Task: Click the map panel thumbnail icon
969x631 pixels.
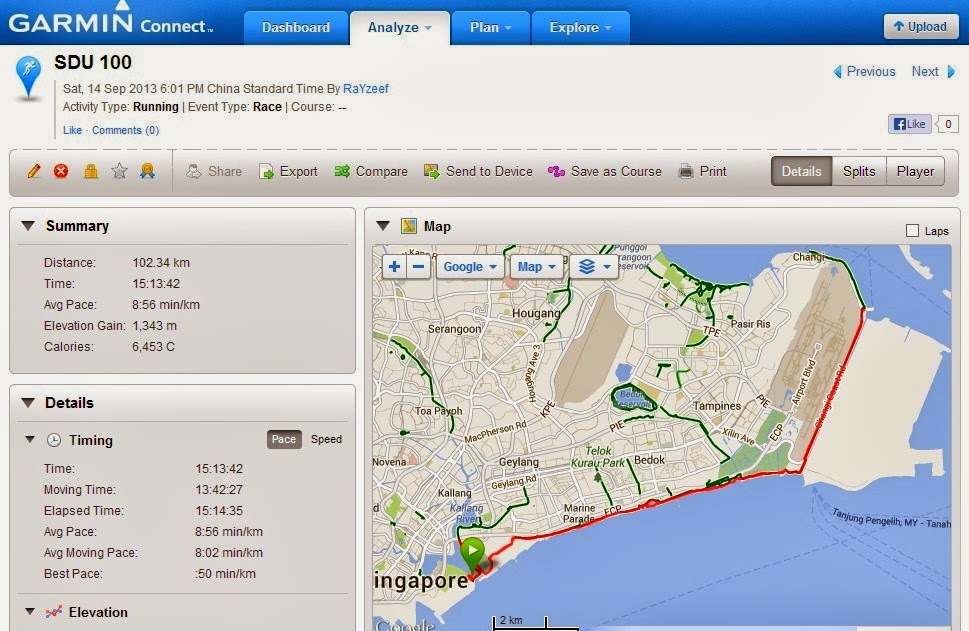Action: 408,226
